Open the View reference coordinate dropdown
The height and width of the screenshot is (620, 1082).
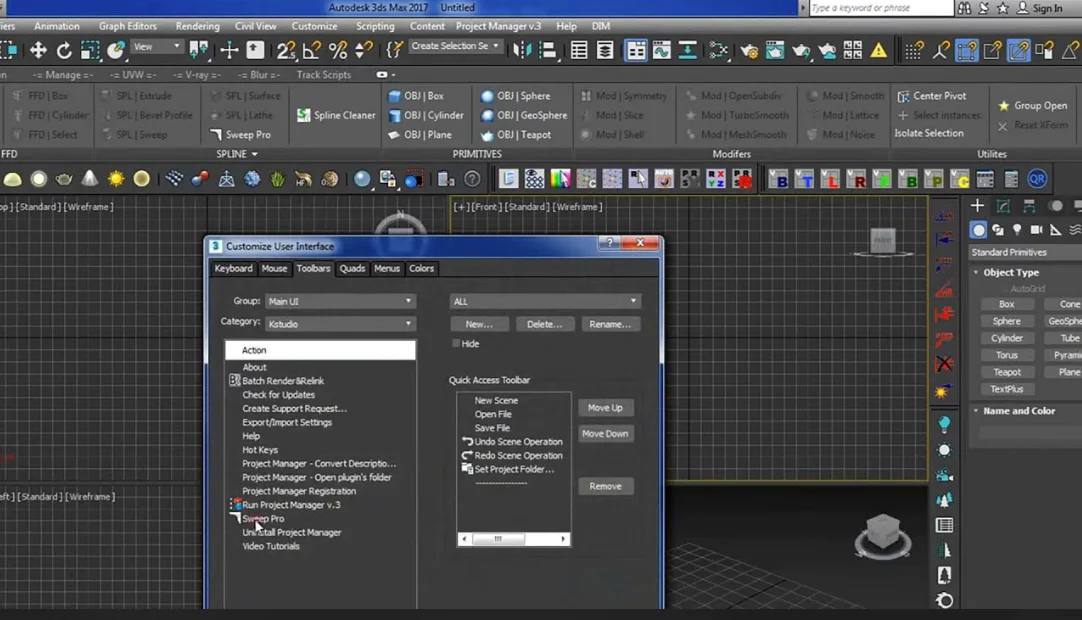(x=157, y=47)
